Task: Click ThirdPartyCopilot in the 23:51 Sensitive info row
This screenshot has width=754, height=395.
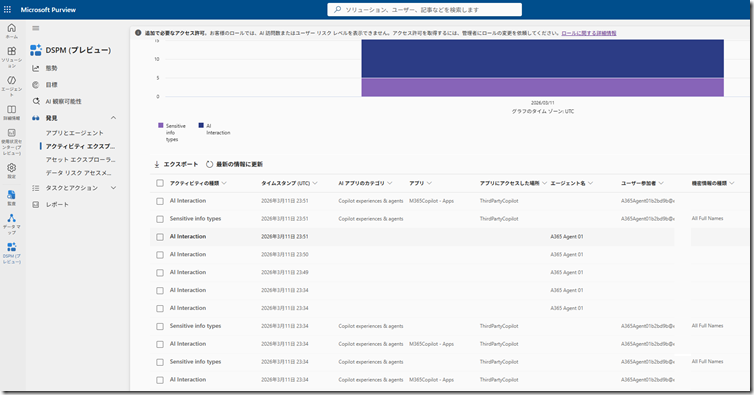Action: (x=499, y=219)
